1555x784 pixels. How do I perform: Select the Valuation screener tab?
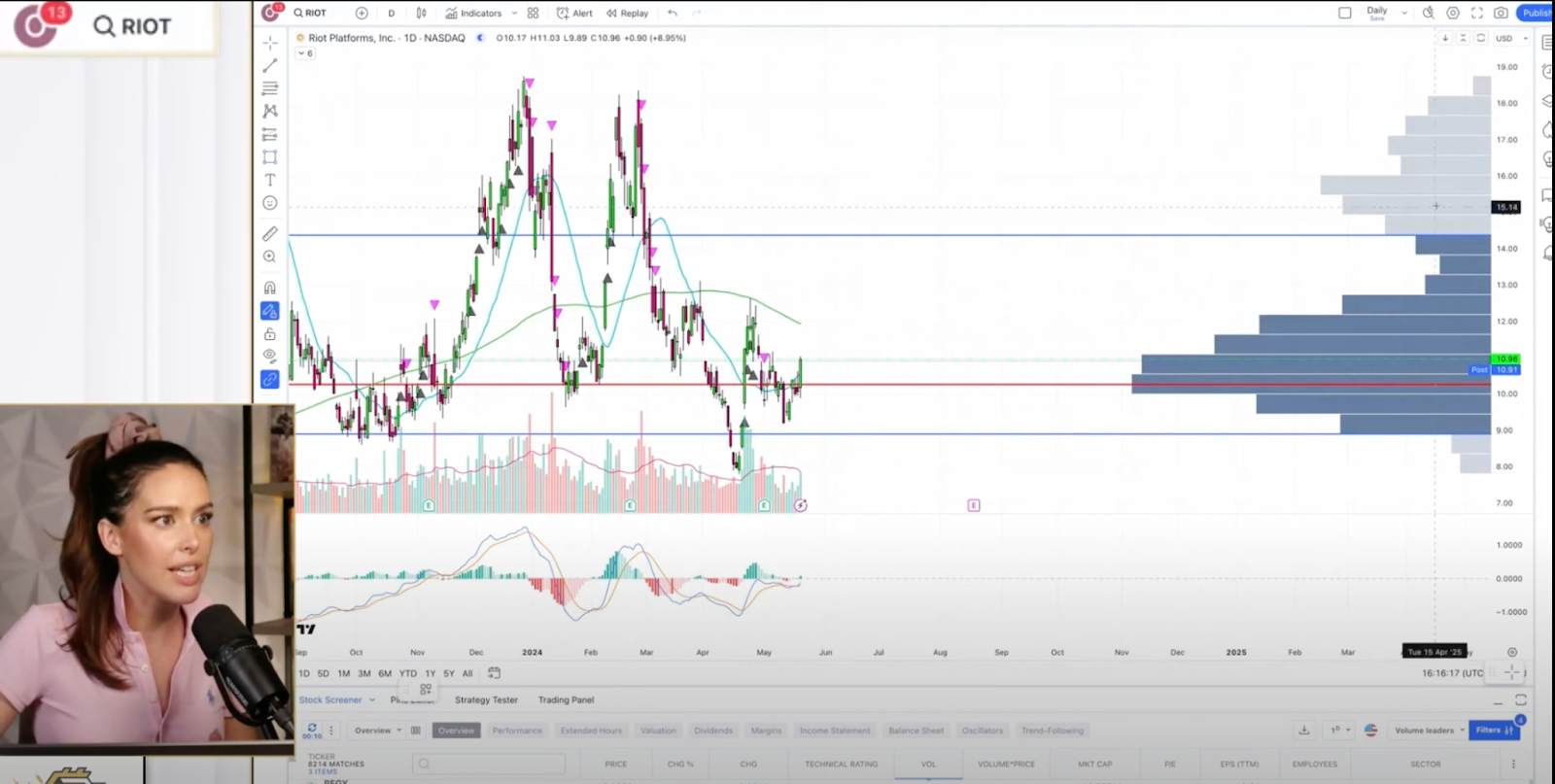(x=658, y=731)
